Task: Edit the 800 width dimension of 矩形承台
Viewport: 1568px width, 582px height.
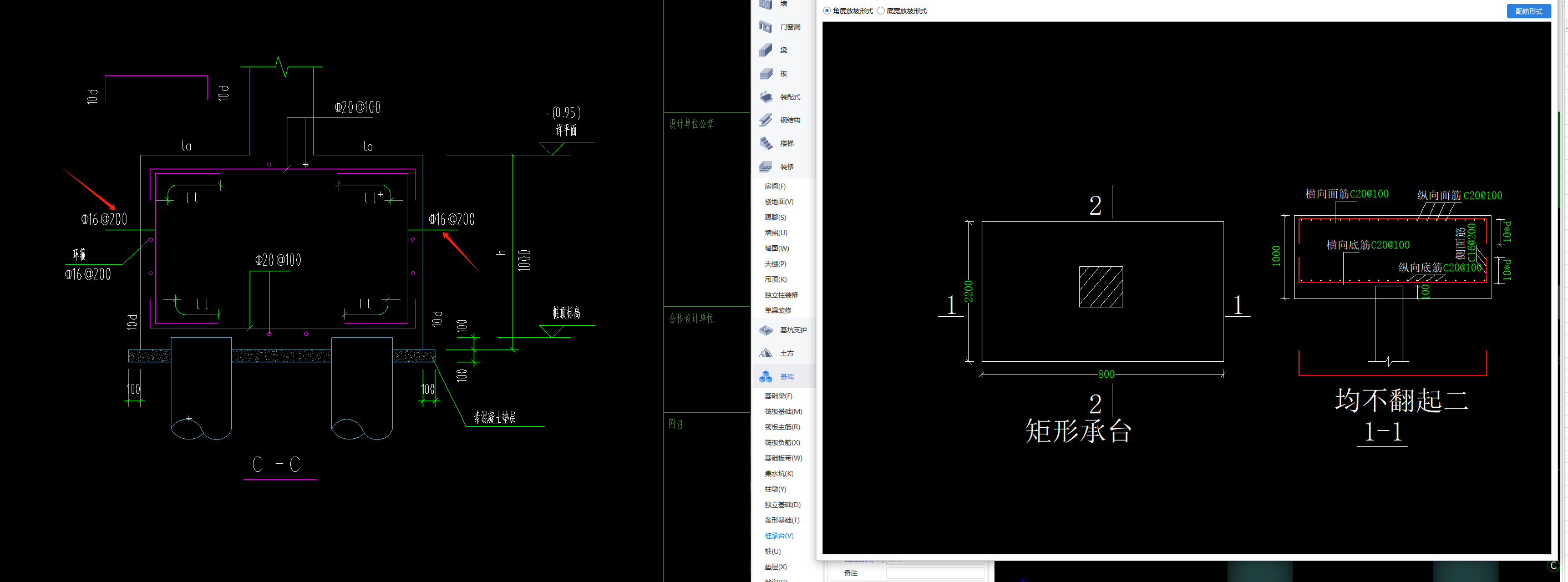Action: (x=1106, y=374)
